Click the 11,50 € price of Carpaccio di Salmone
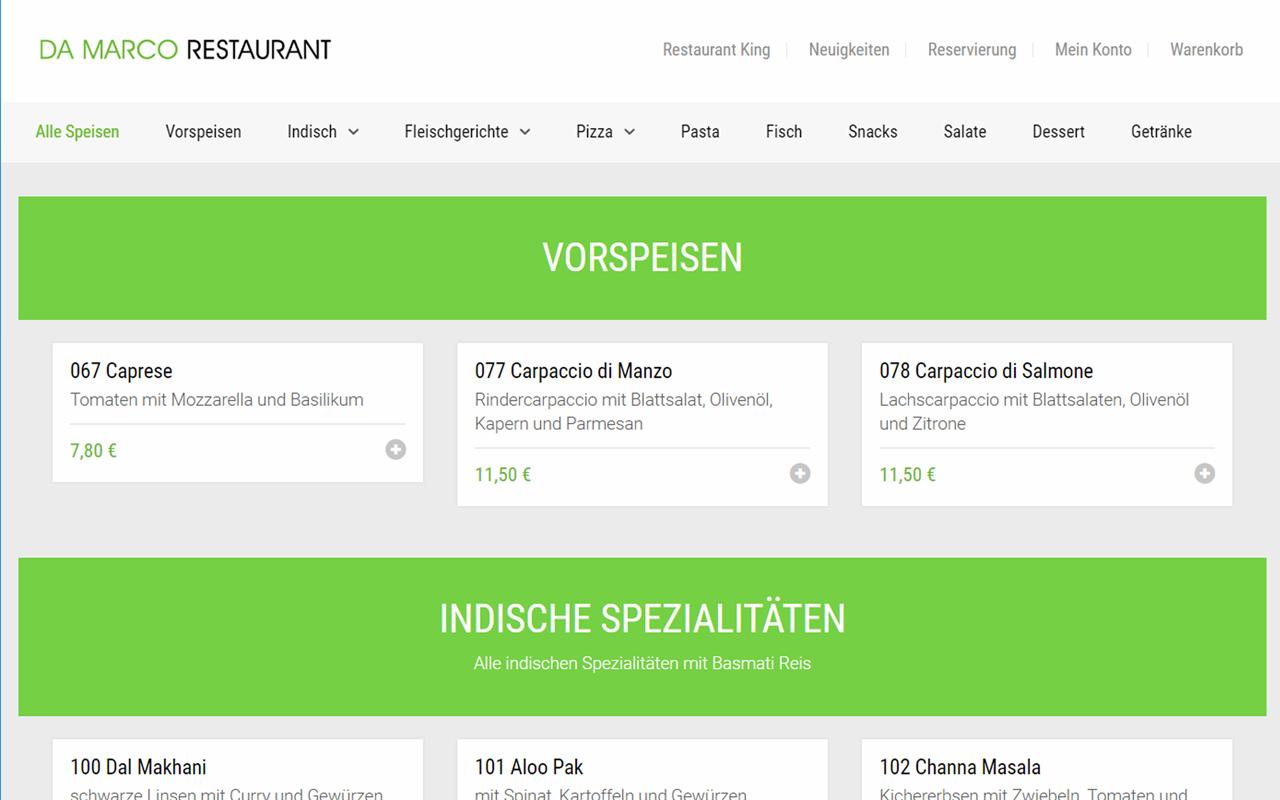The width and height of the screenshot is (1280, 800). (x=907, y=475)
